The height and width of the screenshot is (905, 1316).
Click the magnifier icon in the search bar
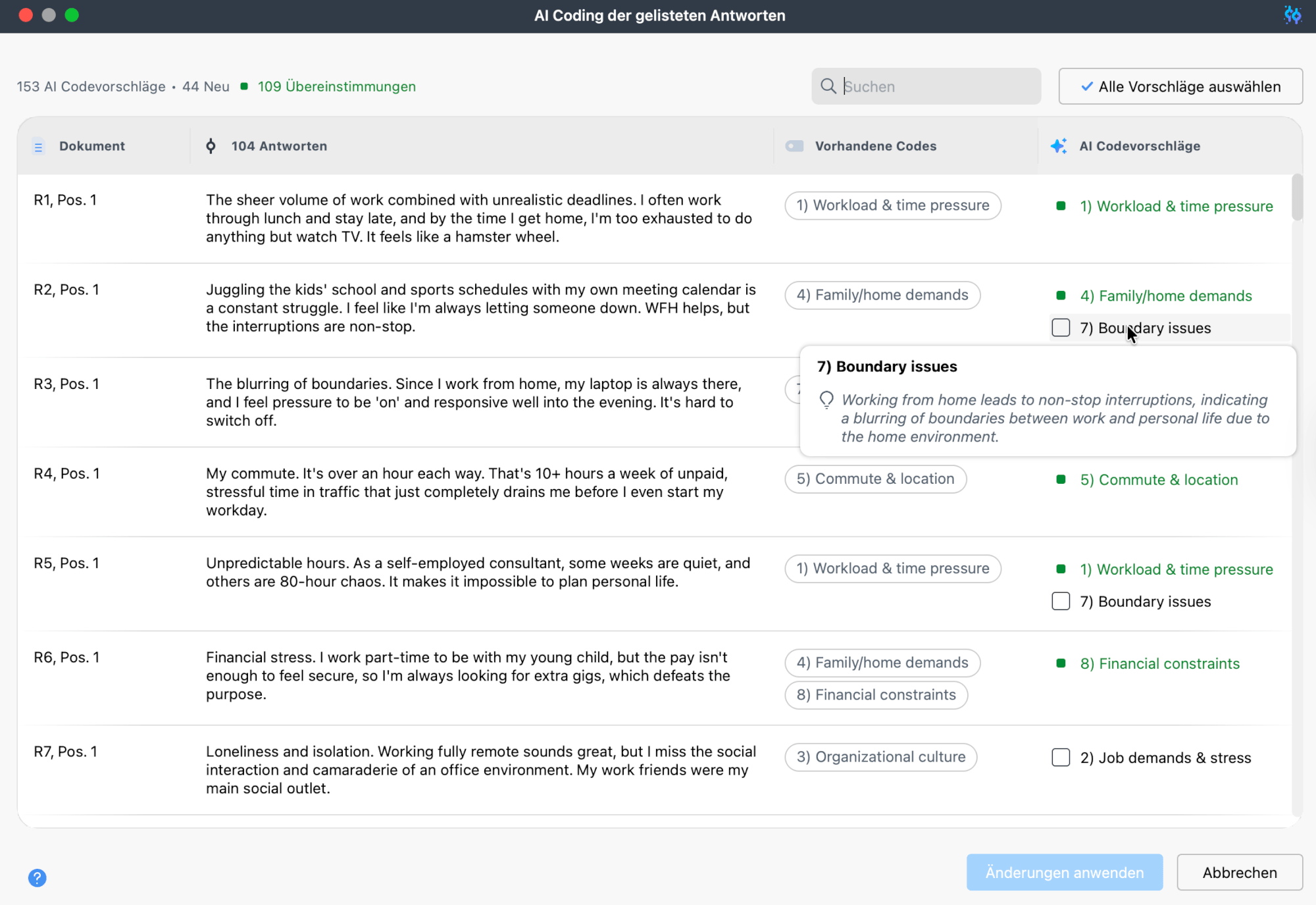(829, 86)
